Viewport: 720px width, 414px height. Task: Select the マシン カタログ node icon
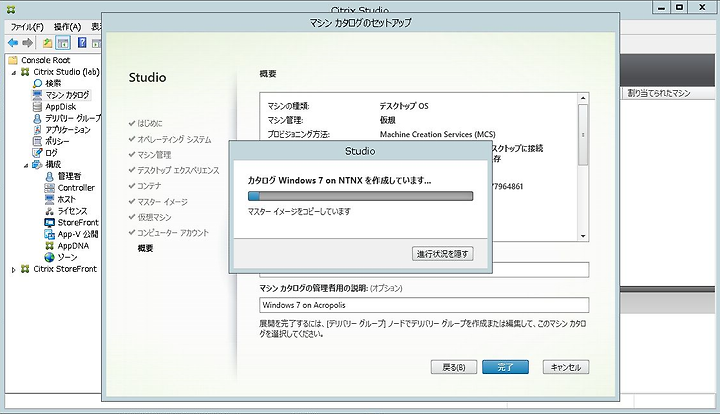click(37, 95)
